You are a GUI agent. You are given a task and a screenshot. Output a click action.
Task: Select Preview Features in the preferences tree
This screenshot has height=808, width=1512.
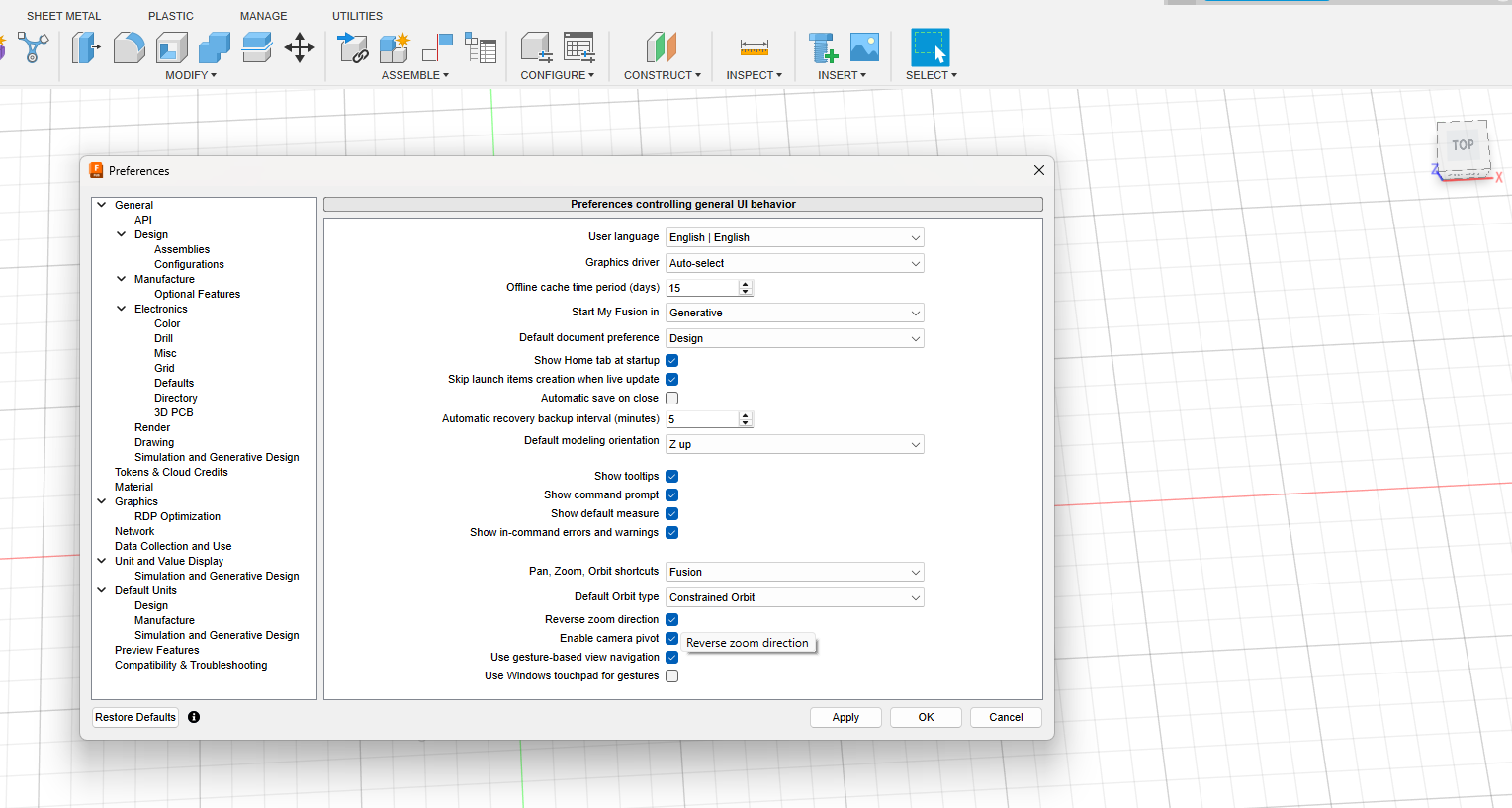point(156,650)
